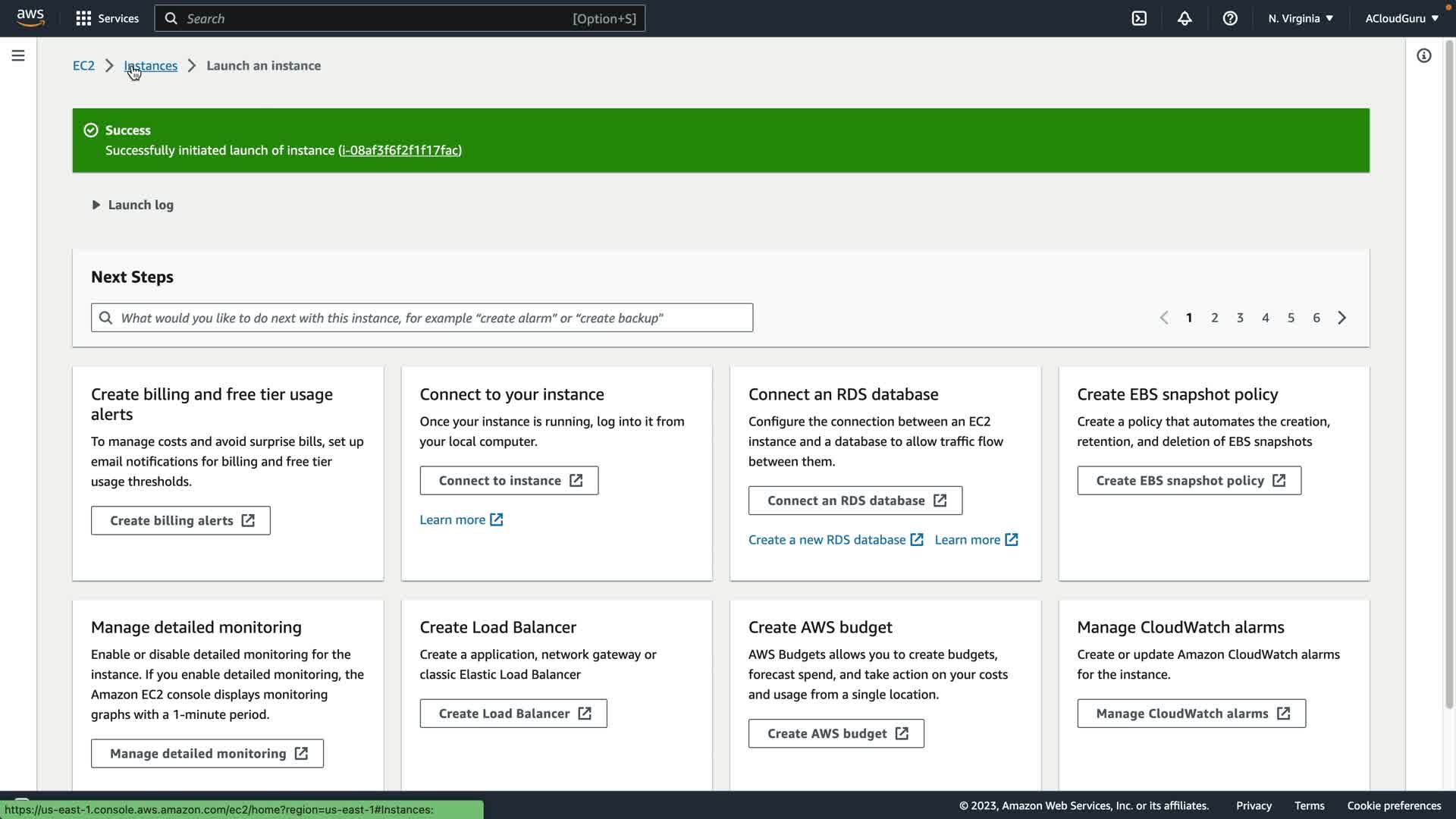Open the N. Virginia region dropdown
The width and height of the screenshot is (1456, 819).
pos(1300,18)
